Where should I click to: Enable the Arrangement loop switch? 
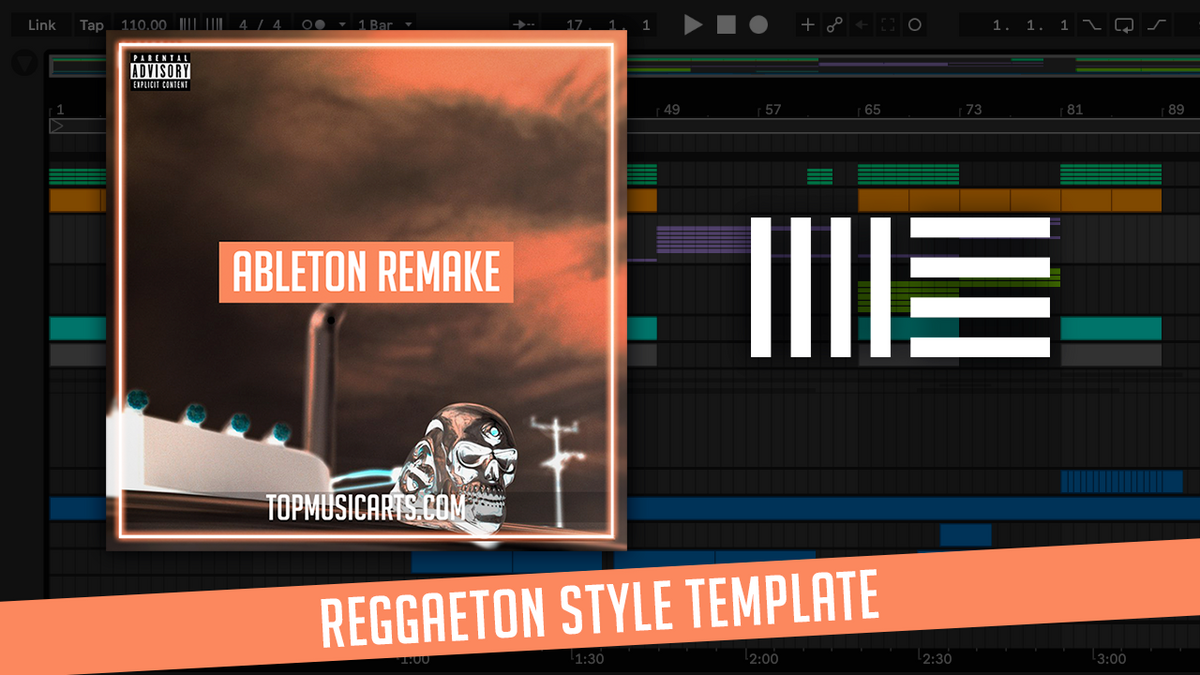click(x=1124, y=24)
